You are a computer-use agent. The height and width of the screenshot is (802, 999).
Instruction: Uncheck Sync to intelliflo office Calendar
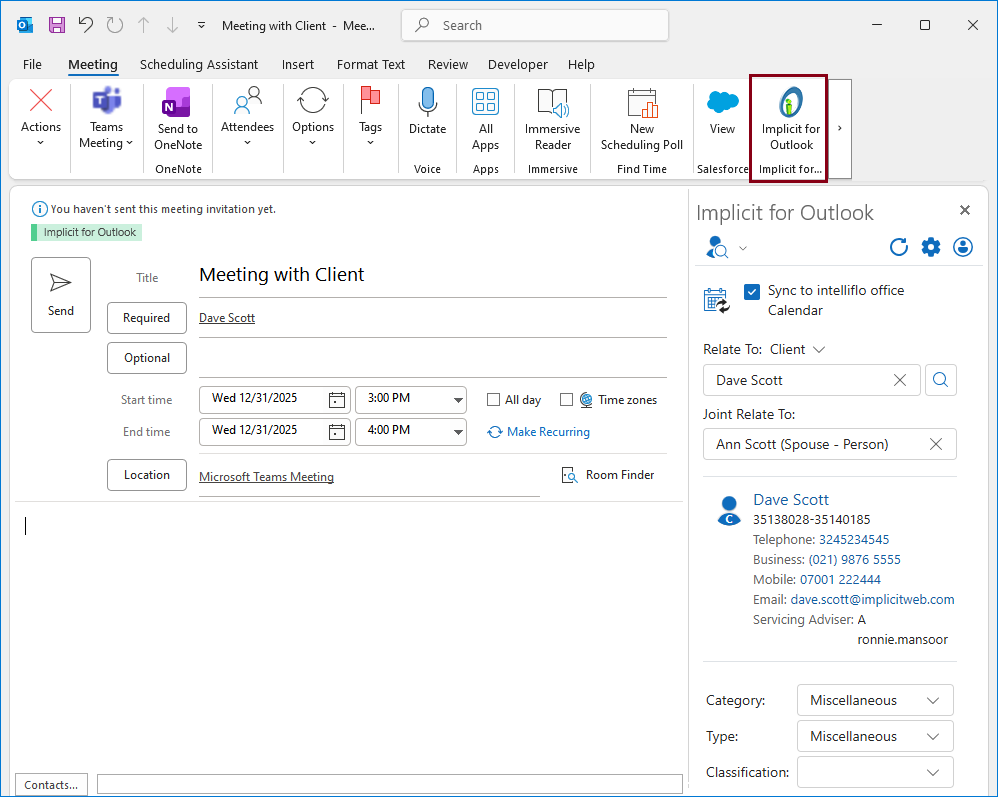(x=753, y=291)
